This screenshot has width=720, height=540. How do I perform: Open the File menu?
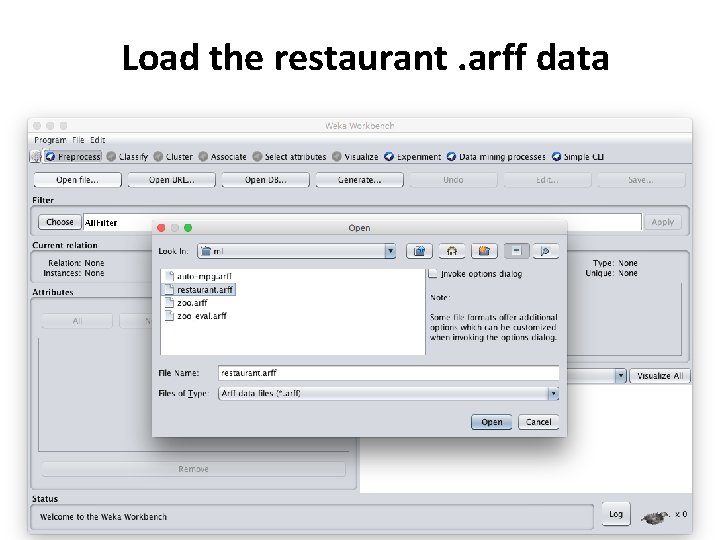[x=78, y=140]
